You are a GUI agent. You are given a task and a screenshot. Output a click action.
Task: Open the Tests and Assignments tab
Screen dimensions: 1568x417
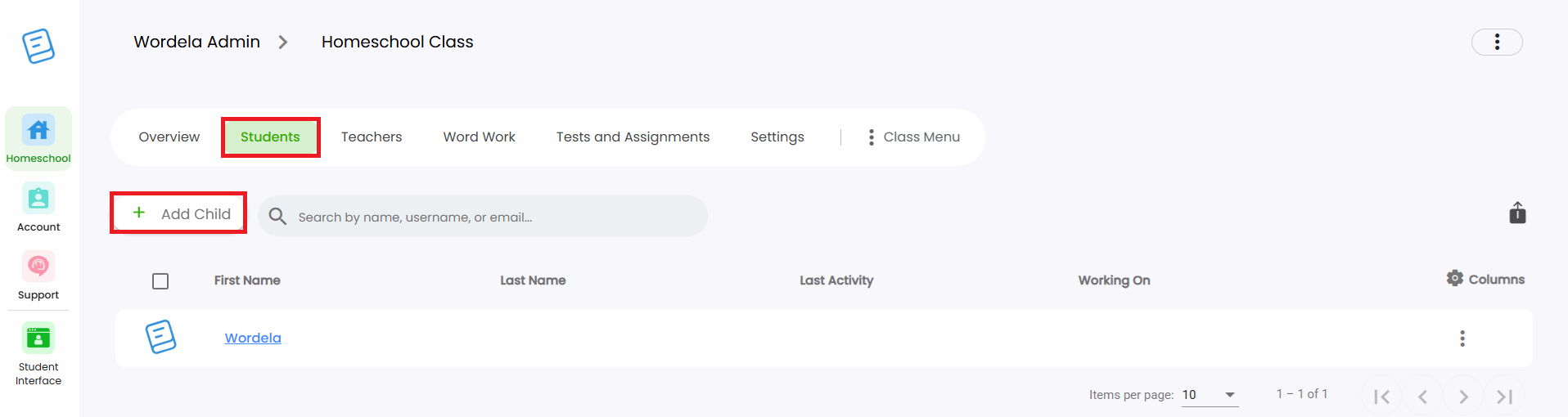coord(633,137)
